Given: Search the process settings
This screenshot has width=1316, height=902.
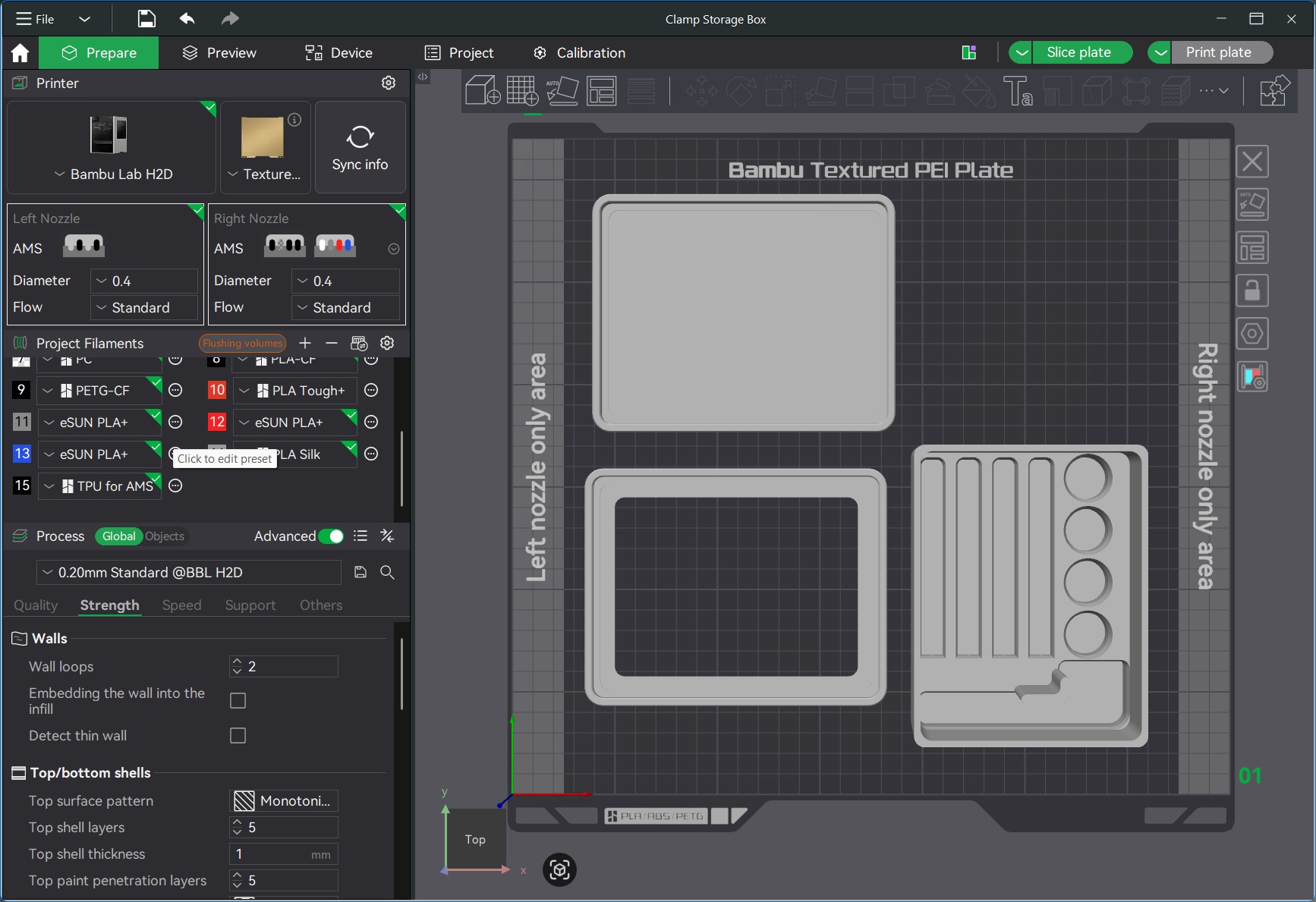Looking at the screenshot, I should coord(387,572).
